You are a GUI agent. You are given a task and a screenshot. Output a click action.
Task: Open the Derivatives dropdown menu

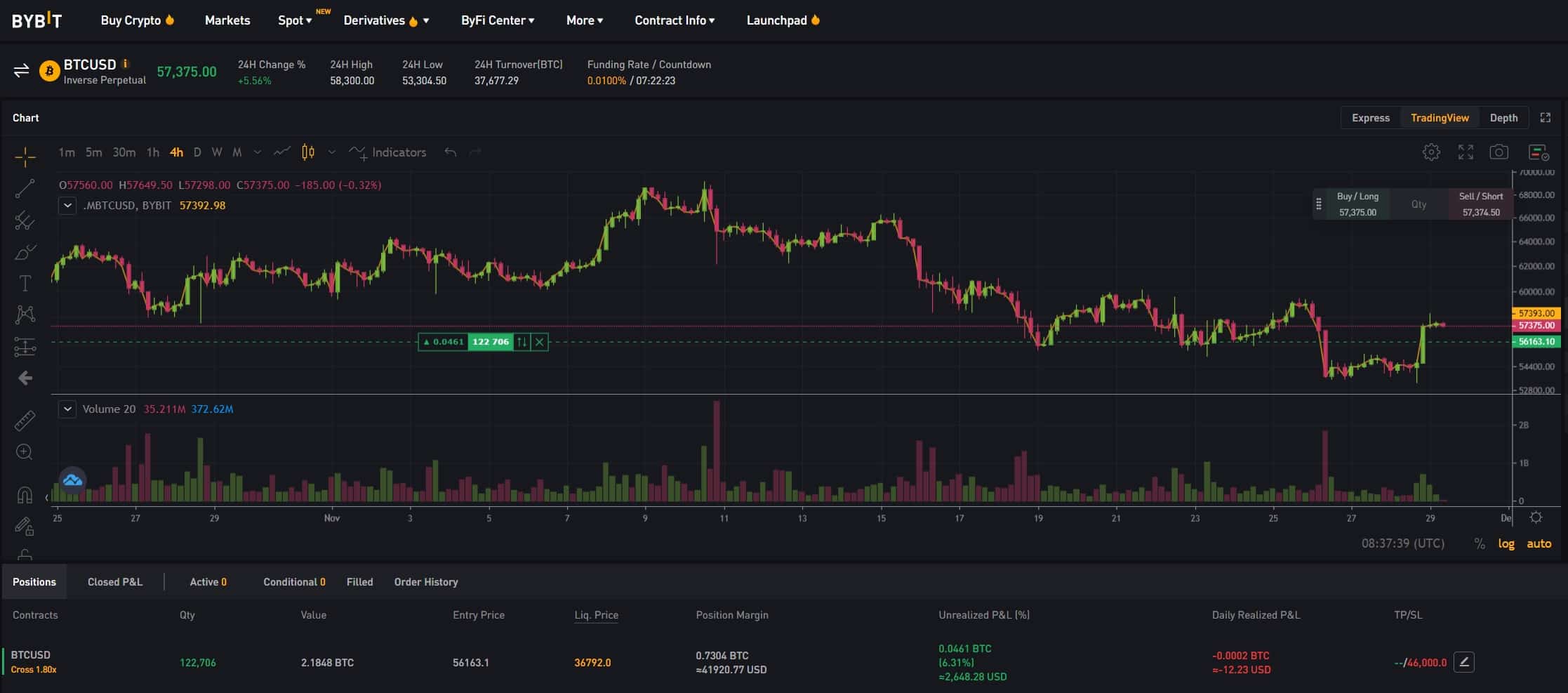coord(386,20)
